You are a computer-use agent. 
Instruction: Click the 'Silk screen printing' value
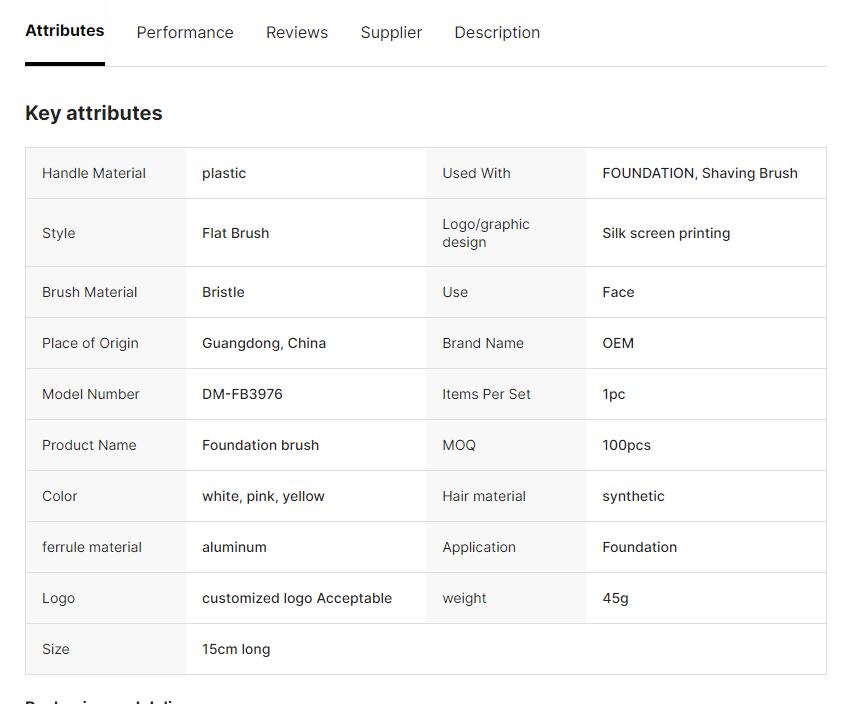click(666, 233)
